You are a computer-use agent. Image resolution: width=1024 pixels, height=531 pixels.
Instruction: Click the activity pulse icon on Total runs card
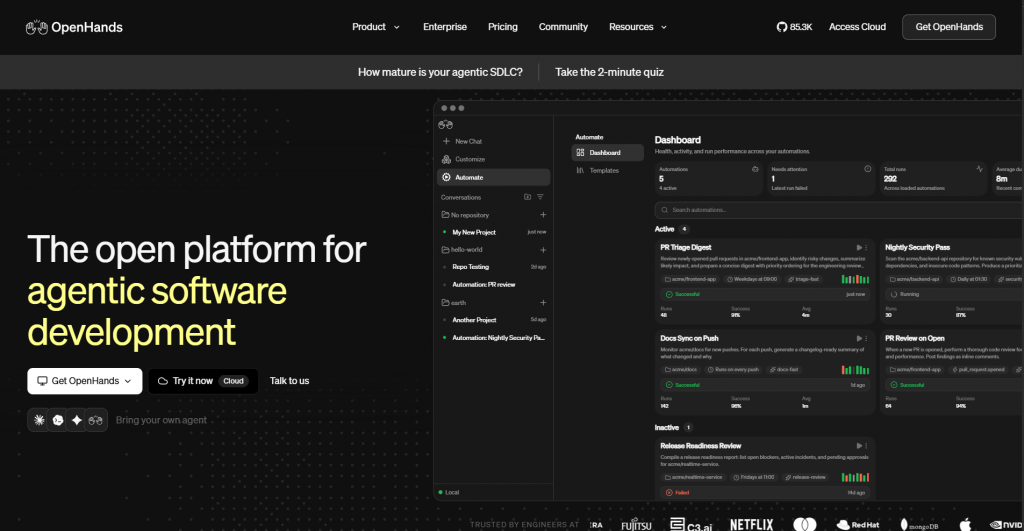tap(980, 169)
